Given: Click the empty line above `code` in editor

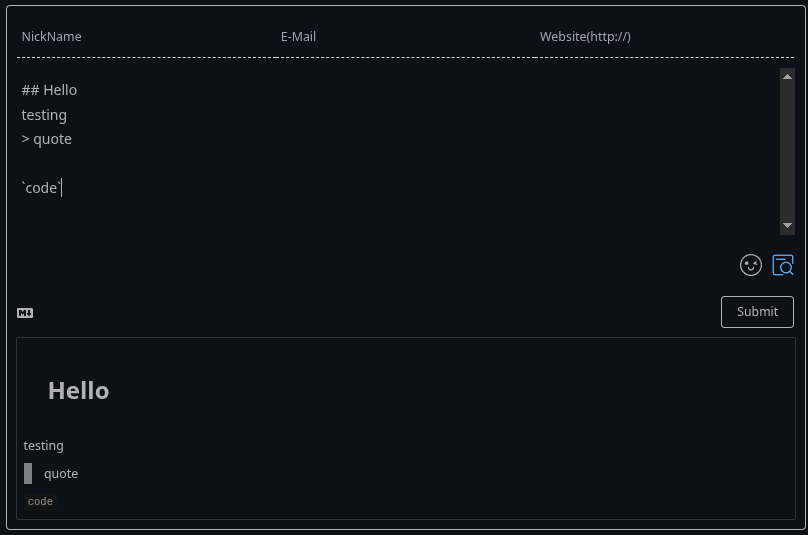Looking at the screenshot, I should tap(200, 163).
